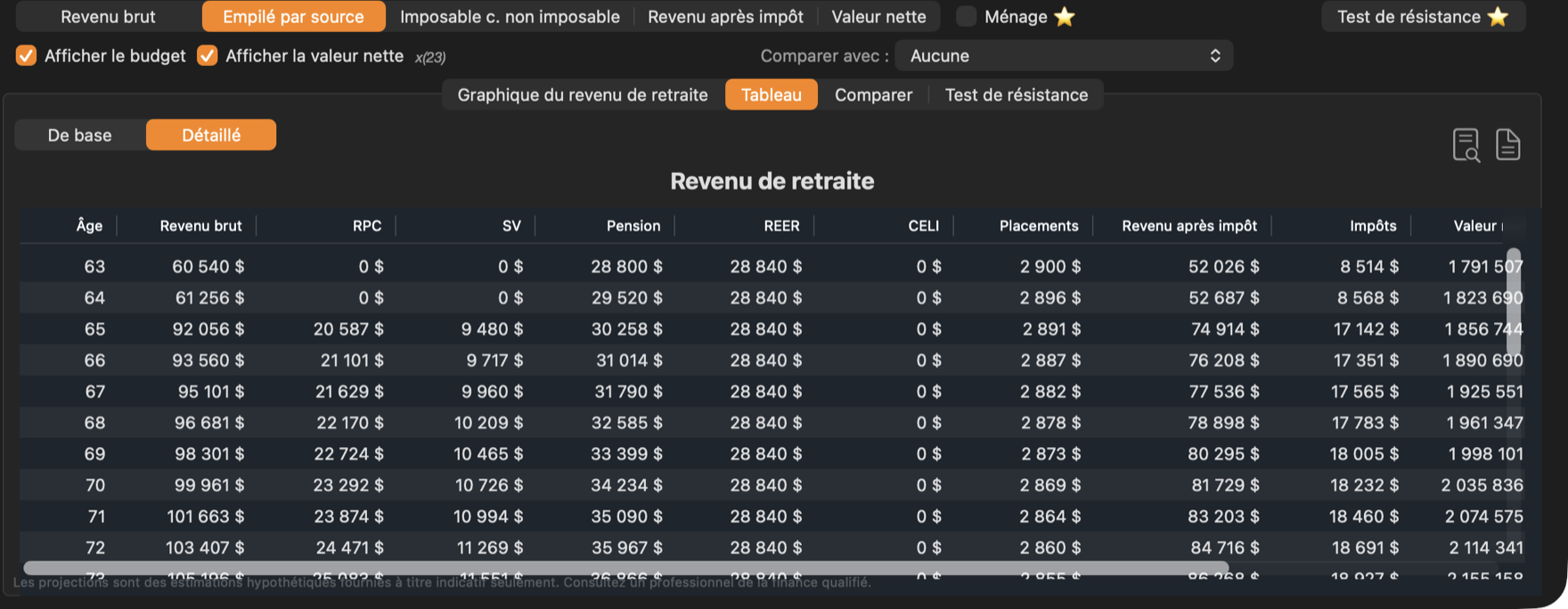Open Test de résistance view tab

point(1017,94)
